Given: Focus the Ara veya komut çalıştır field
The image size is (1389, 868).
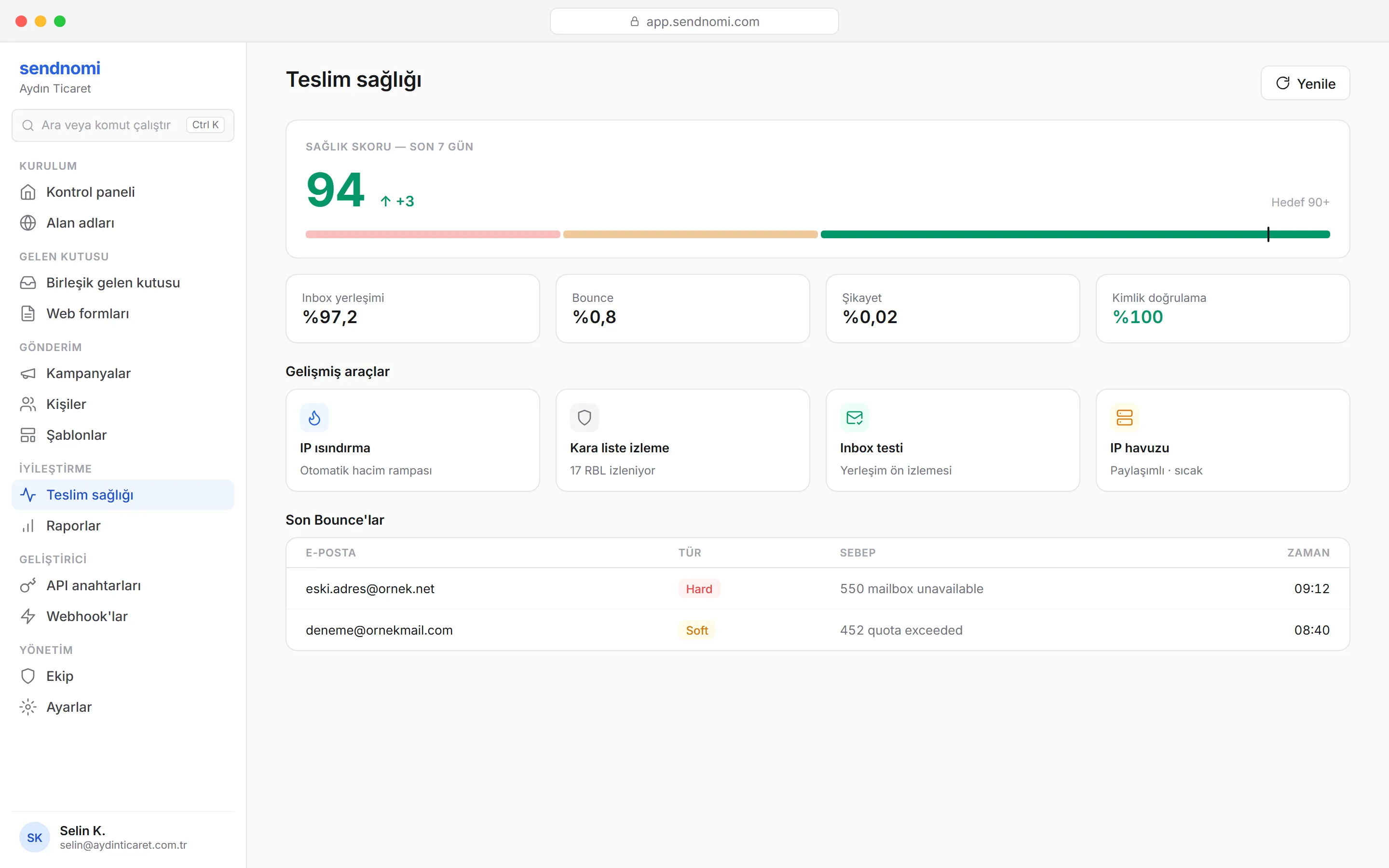Looking at the screenshot, I should [x=123, y=125].
